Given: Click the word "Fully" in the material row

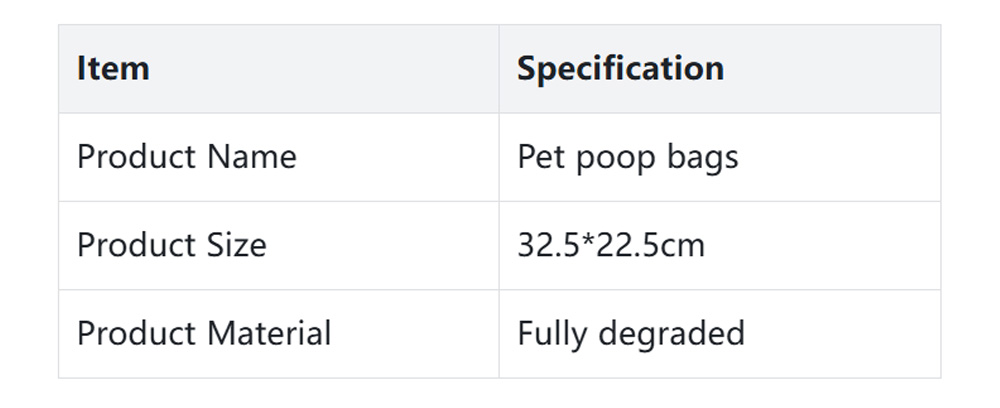Looking at the screenshot, I should (x=552, y=335).
